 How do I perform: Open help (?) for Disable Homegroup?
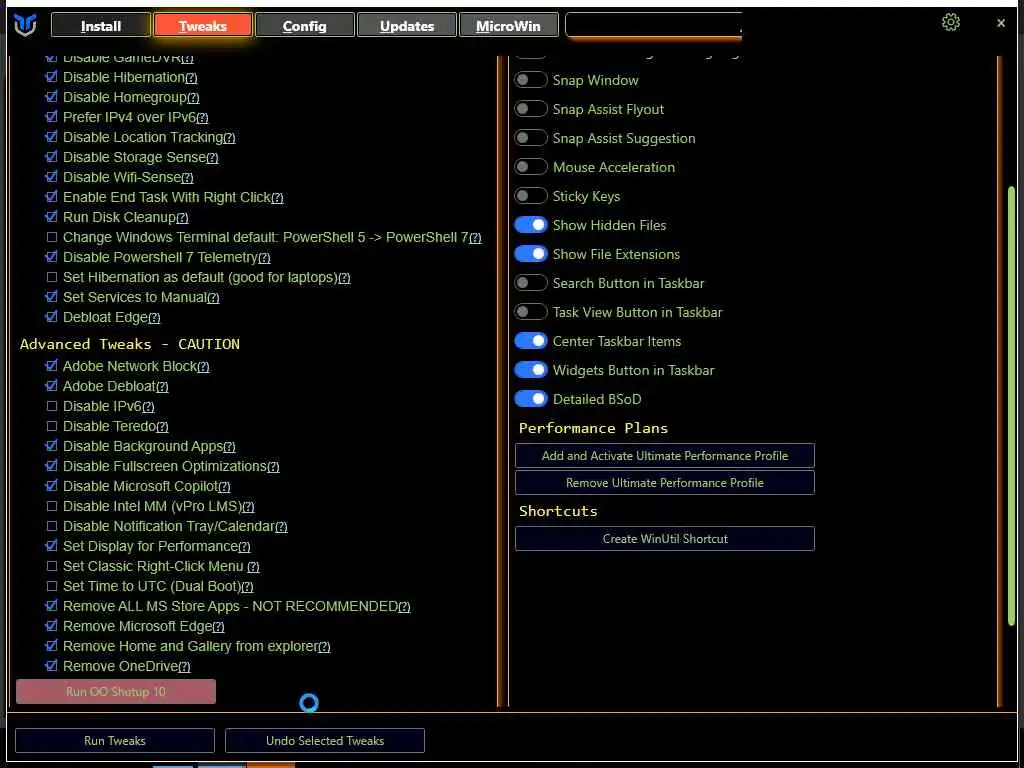click(x=193, y=98)
